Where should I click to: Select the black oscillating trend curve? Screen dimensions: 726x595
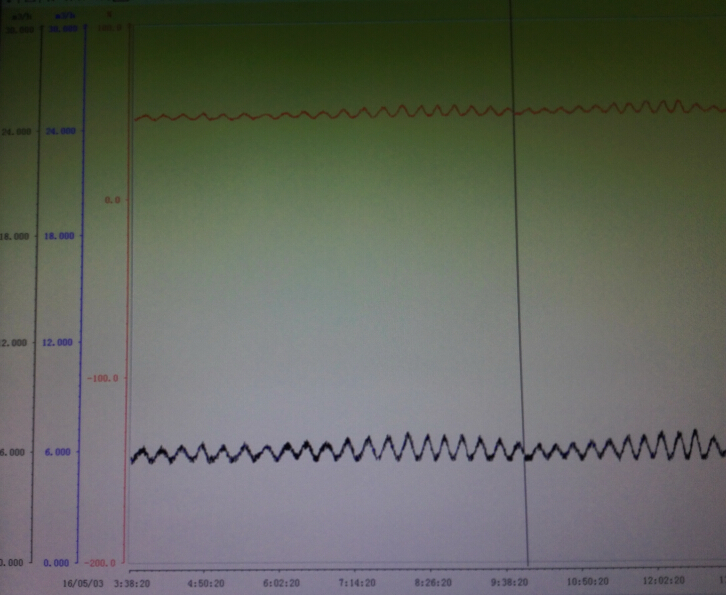tap(428, 447)
